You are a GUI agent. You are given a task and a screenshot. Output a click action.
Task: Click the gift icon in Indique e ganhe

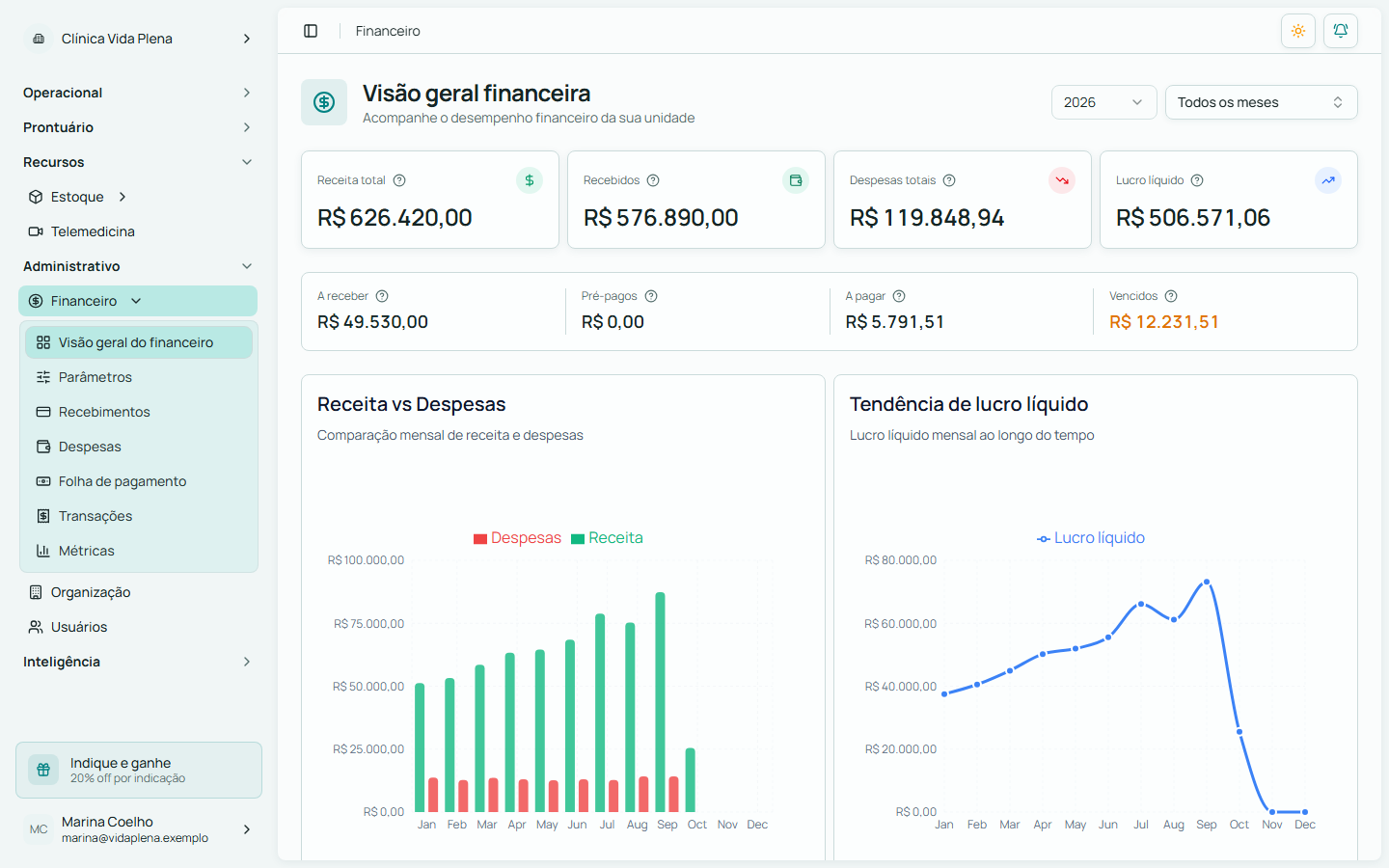pyautogui.click(x=43, y=770)
